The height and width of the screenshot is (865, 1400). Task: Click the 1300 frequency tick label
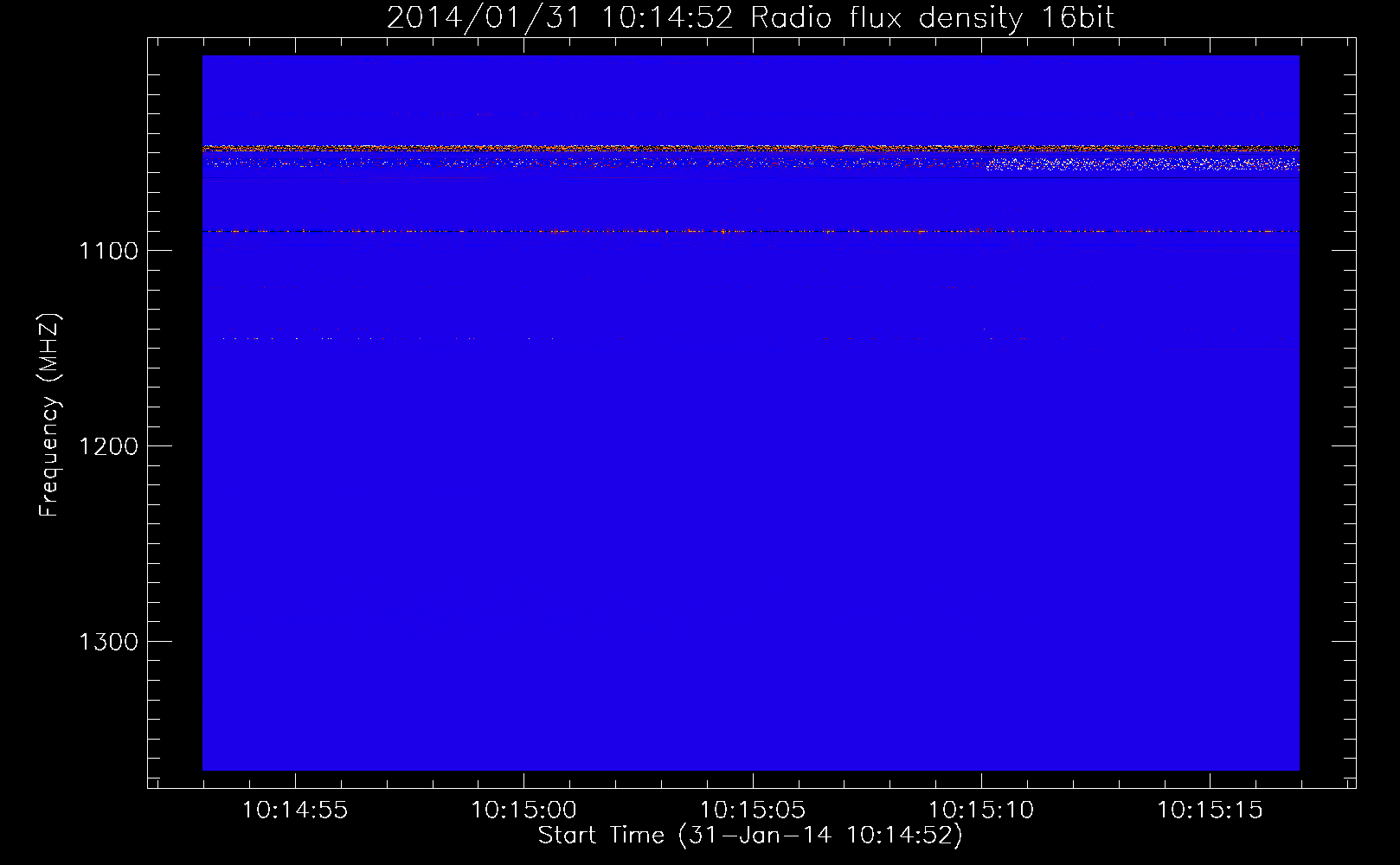109,642
